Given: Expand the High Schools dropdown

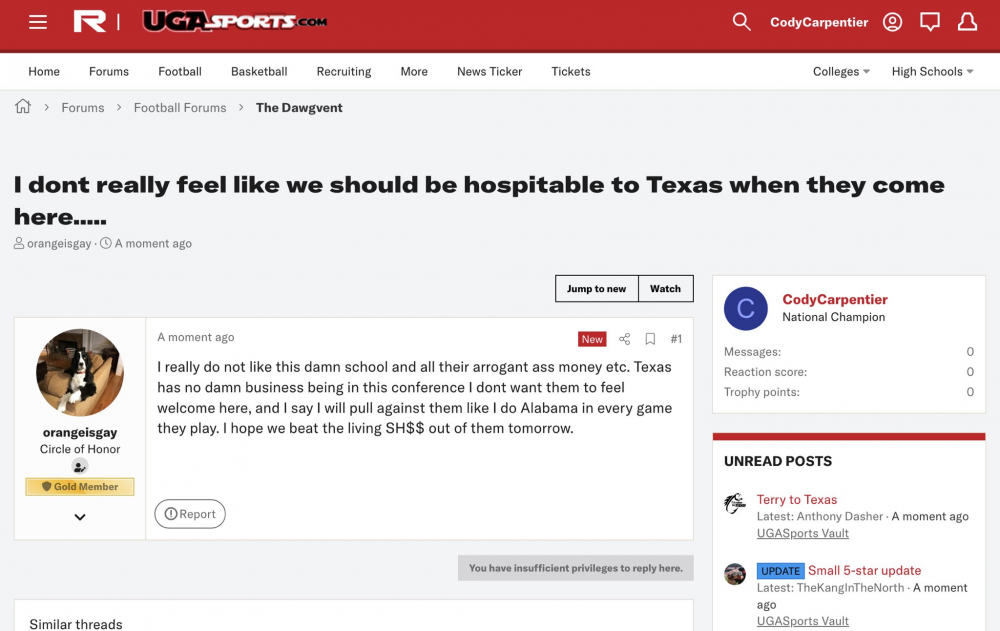Looking at the screenshot, I should click(x=932, y=72).
